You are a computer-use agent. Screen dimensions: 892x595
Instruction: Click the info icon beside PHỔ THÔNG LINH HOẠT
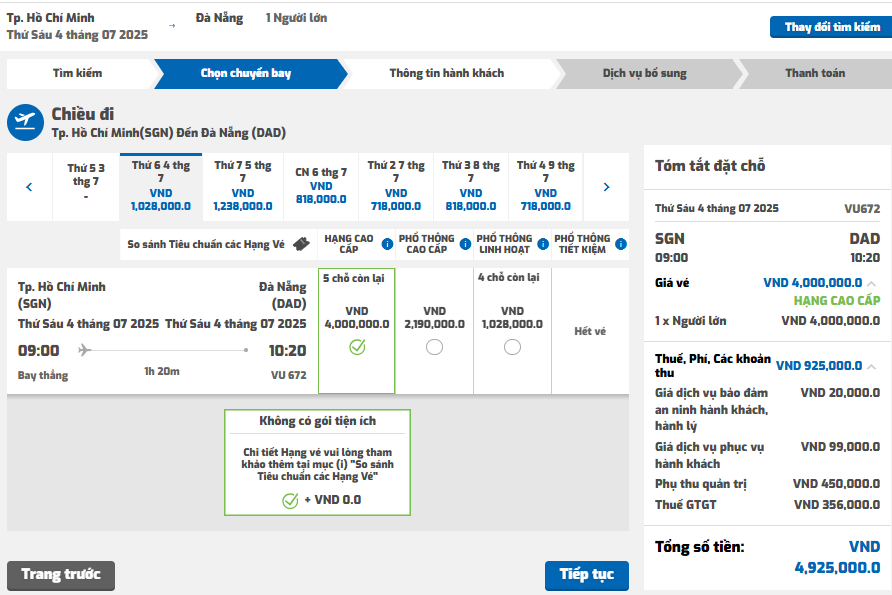point(543,244)
